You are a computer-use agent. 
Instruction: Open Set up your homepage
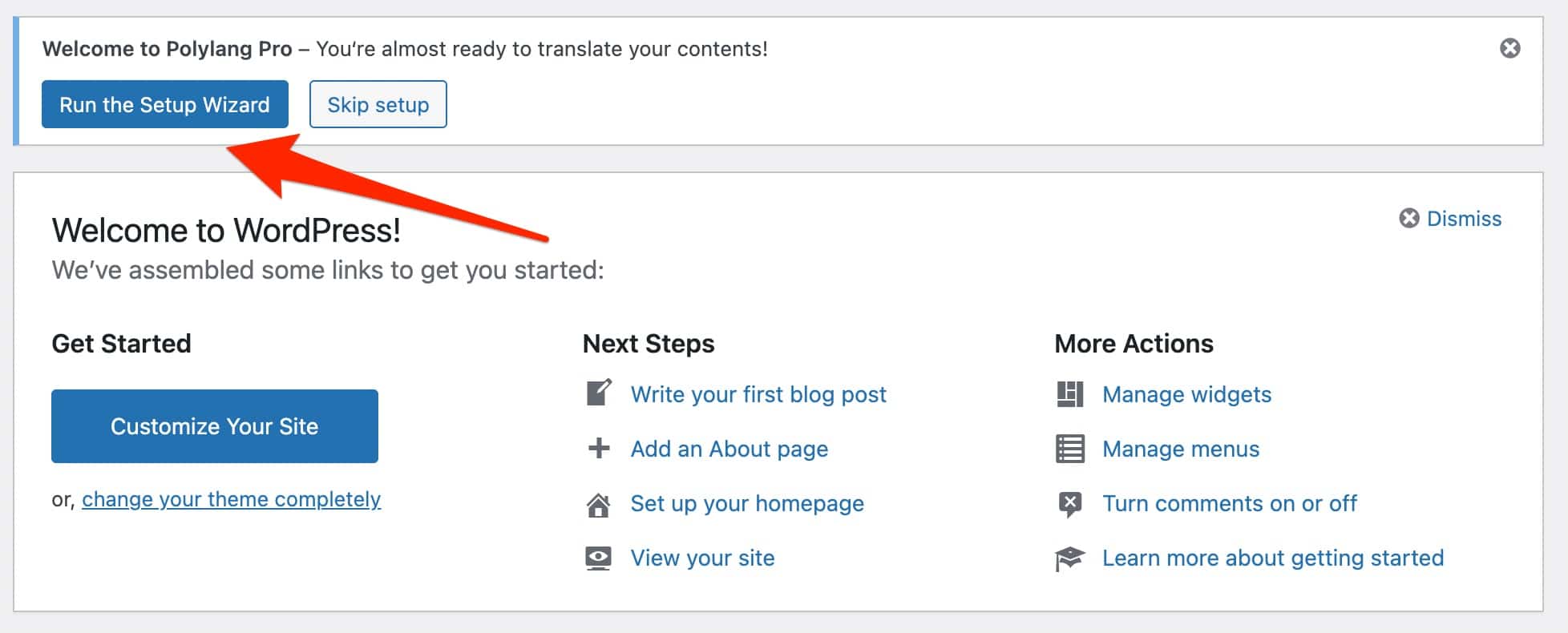[747, 503]
